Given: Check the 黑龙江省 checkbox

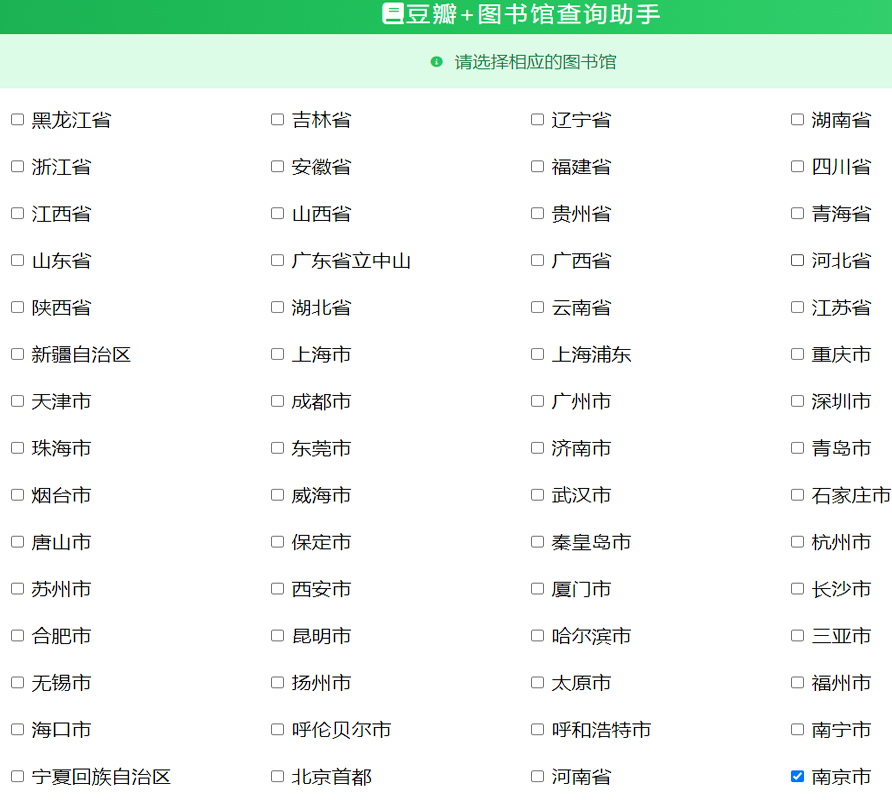Looking at the screenshot, I should pyautogui.click(x=17, y=120).
